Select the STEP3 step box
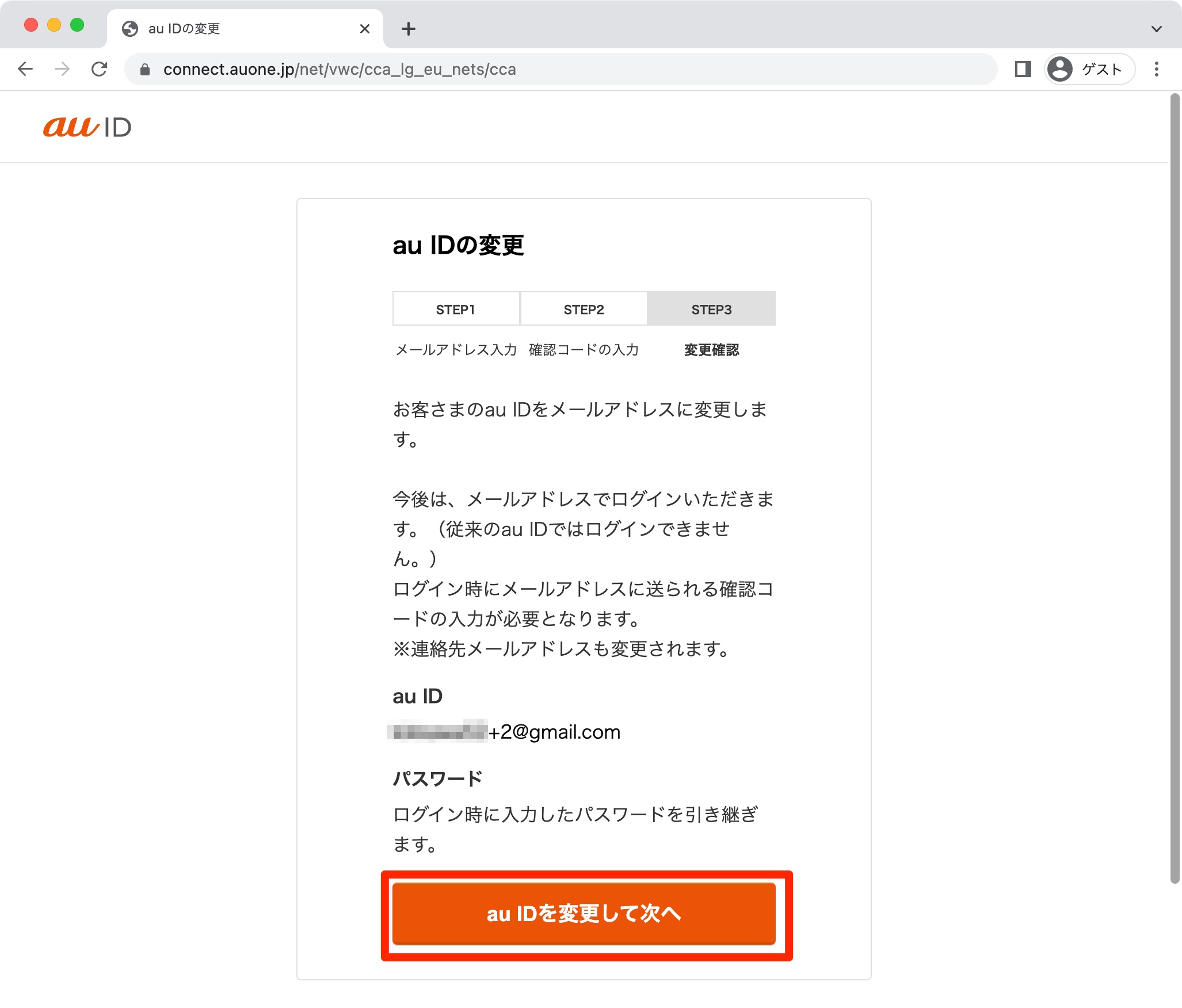 (x=711, y=309)
